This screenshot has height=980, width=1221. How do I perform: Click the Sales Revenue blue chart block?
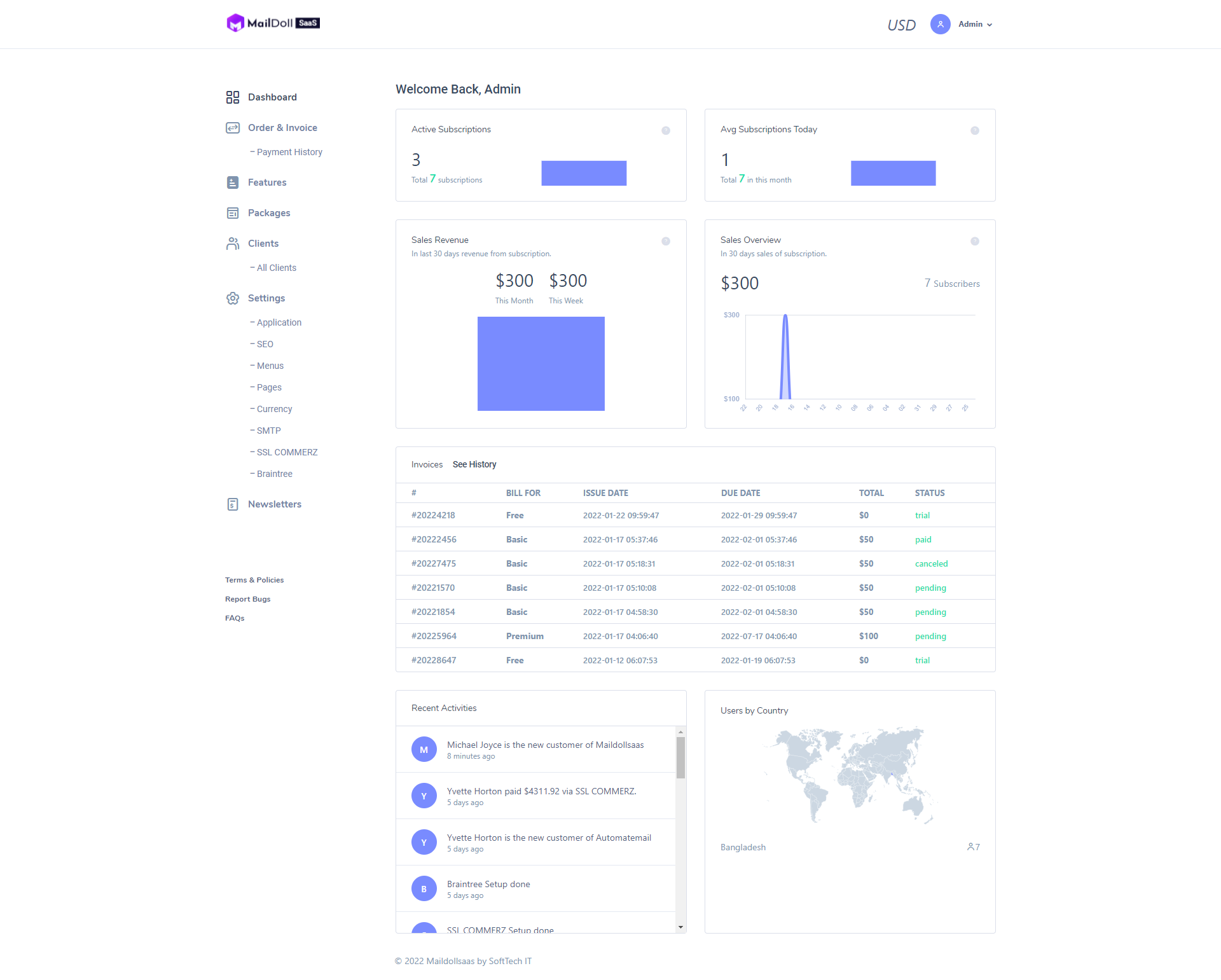pos(541,364)
